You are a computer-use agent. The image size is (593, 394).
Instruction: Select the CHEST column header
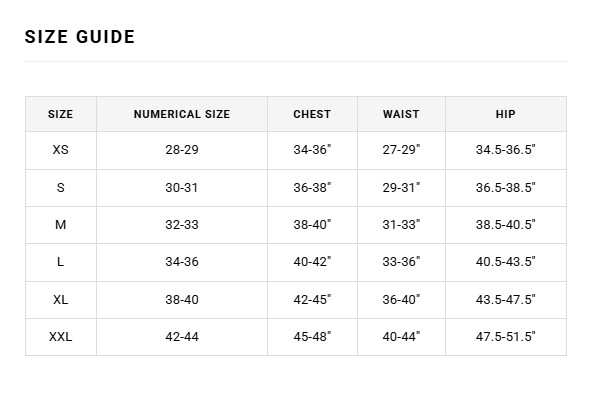[312, 114]
